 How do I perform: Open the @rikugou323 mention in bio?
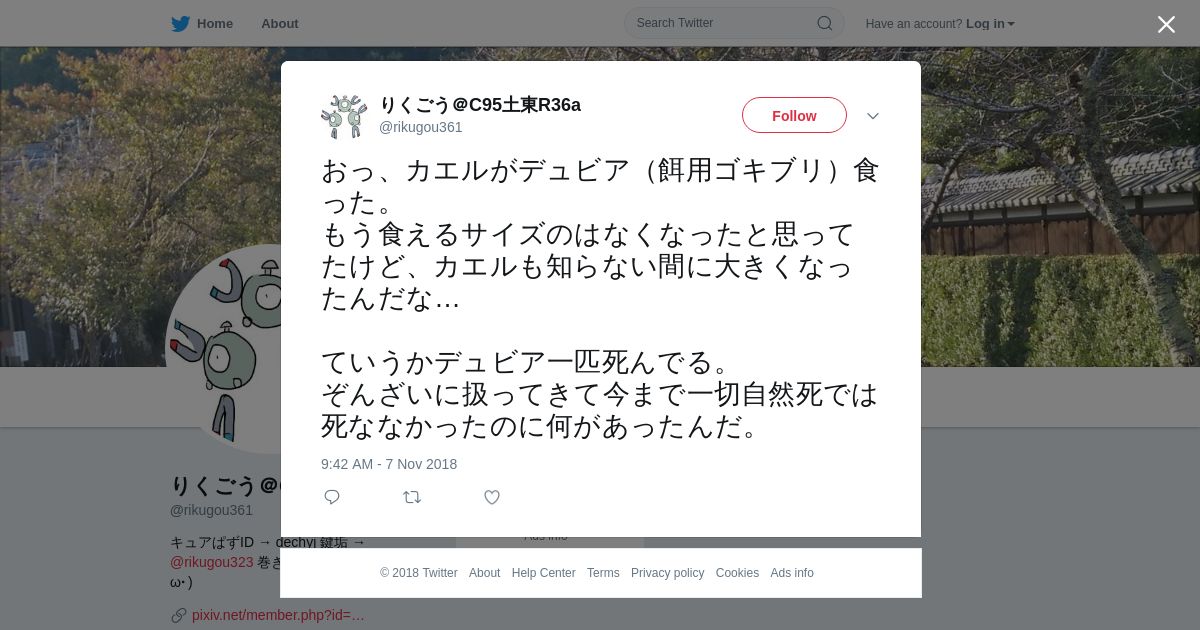[211, 562]
